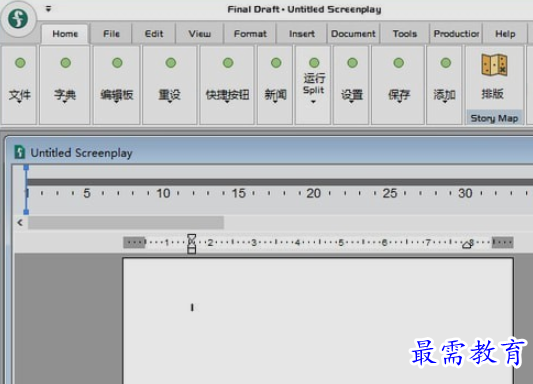Click the 10 mark on the timeline ruler
Screen dimensions: 533x384
(x=163, y=193)
